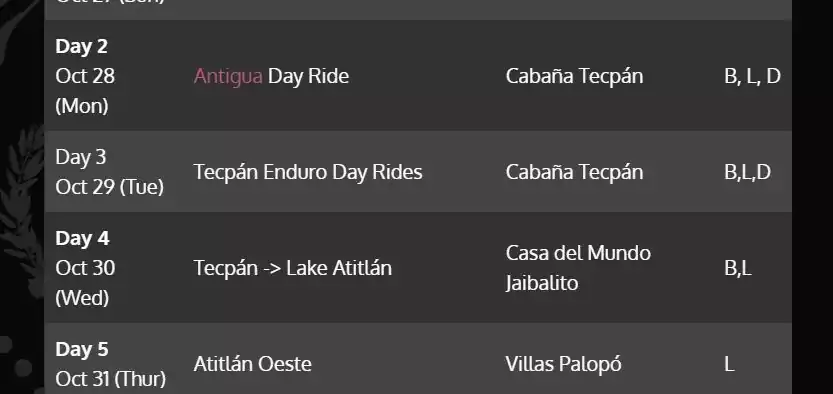This screenshot has width=833, height=394.
Task: Click the Atitlán Oeste activity text
Action: click(x=252, y=364)
